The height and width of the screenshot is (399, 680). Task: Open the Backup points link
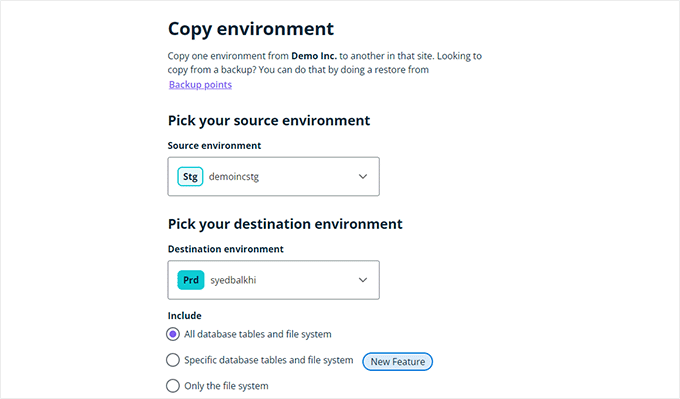point(200,85)
